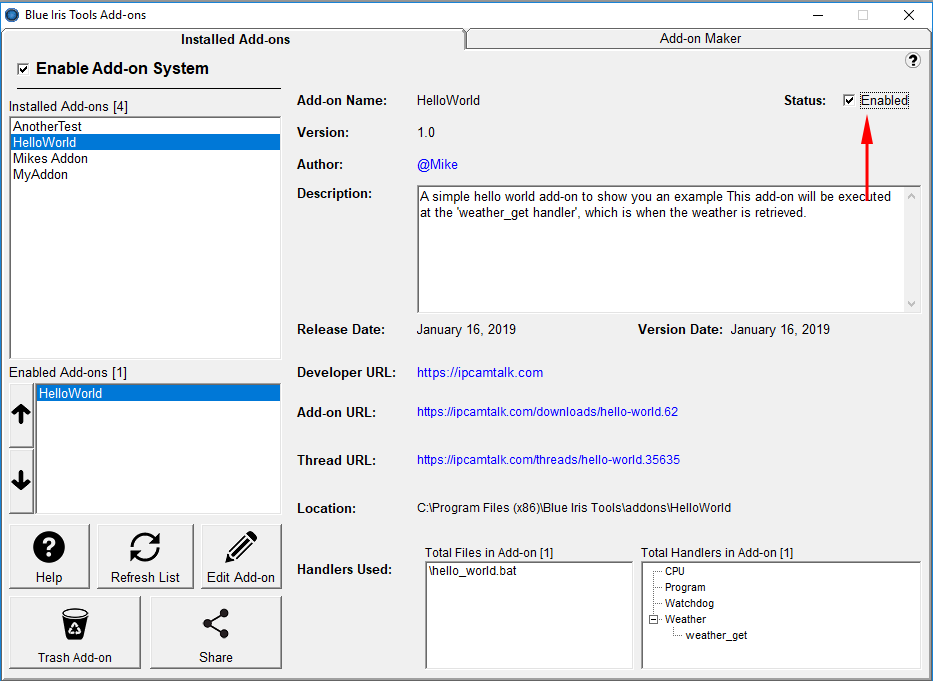933x681 pixels.
Task: Click the version value 1.0
Action: click(426, 133)
